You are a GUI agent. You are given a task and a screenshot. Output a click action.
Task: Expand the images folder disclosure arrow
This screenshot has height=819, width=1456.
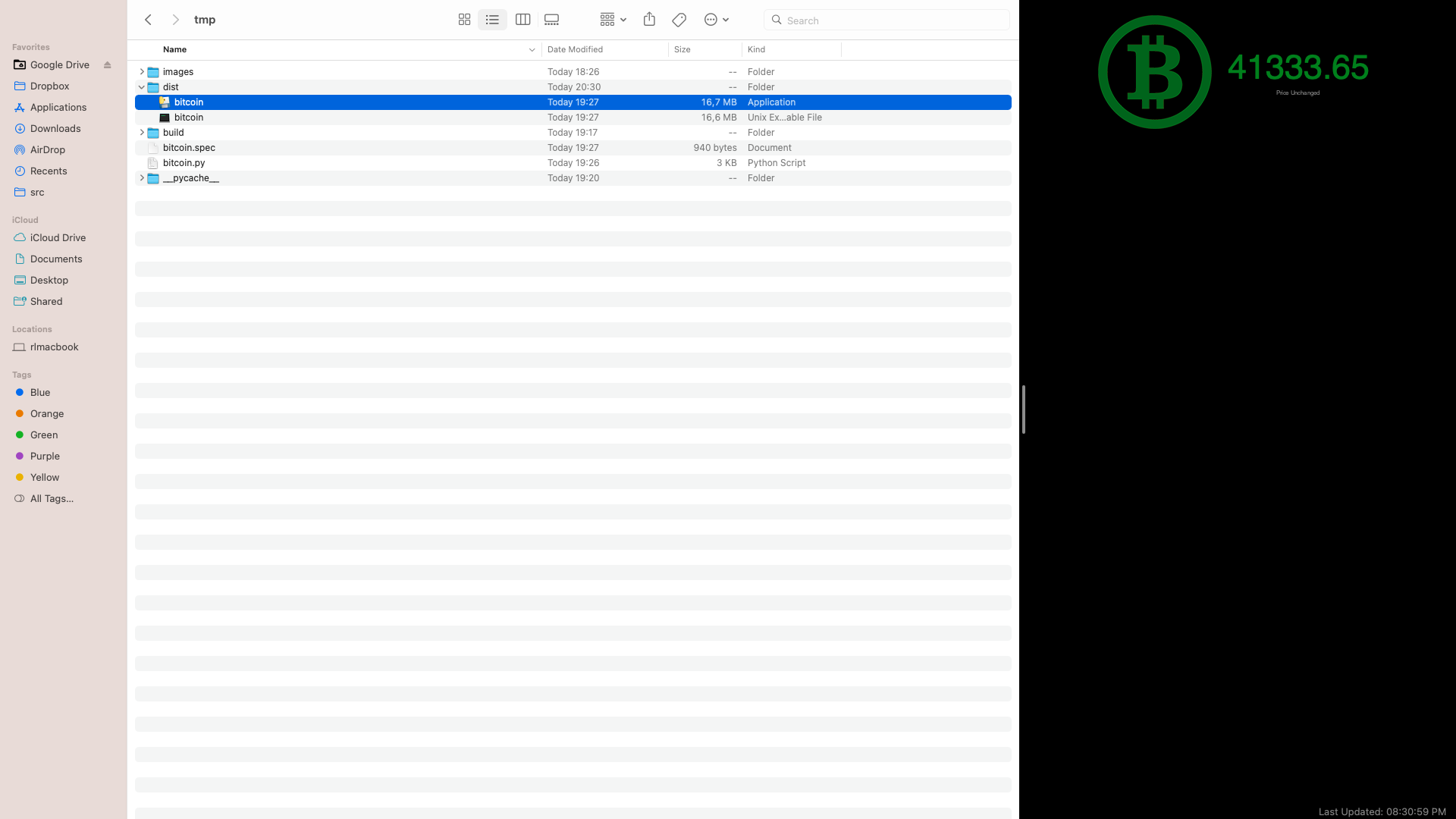click(x=142, y=72)
